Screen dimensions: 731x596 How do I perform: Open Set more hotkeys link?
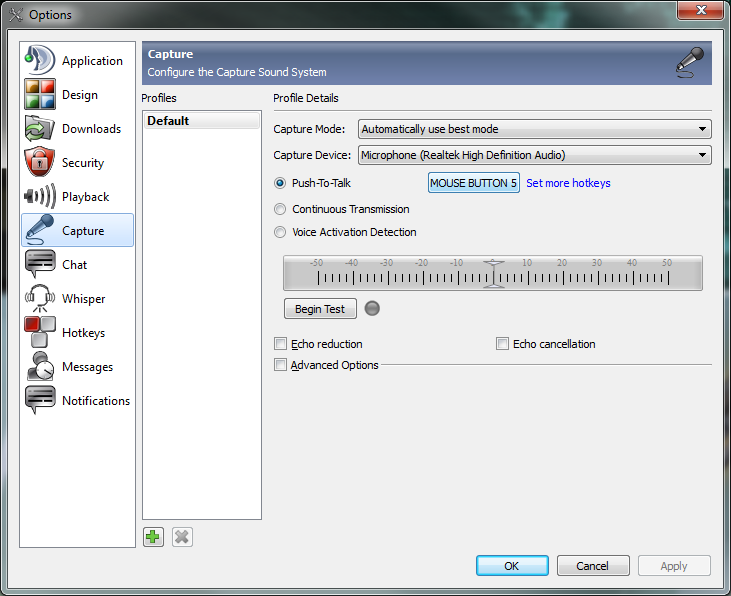click(568, 183)
